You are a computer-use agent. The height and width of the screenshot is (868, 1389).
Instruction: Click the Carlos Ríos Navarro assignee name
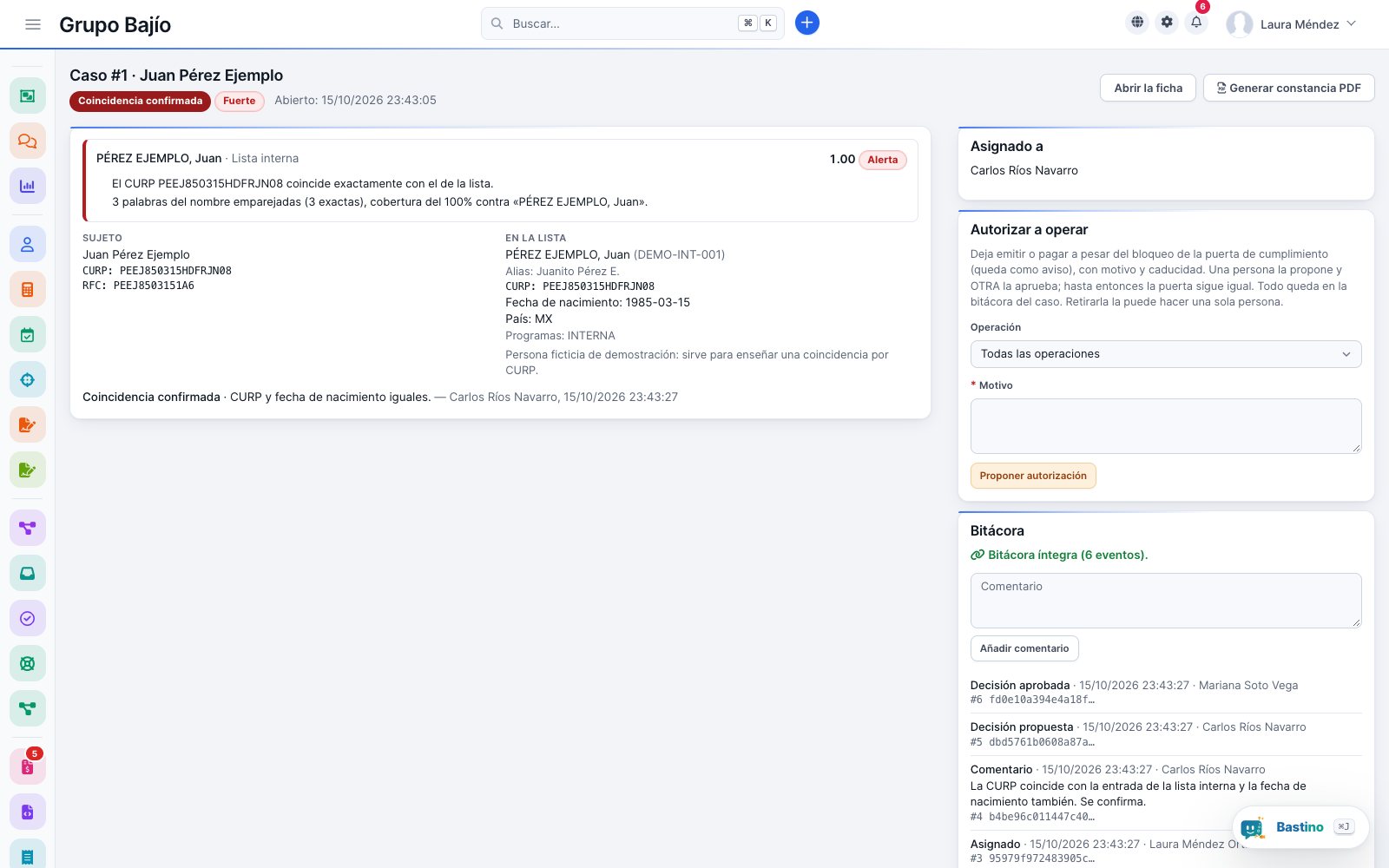(1024, 170)
